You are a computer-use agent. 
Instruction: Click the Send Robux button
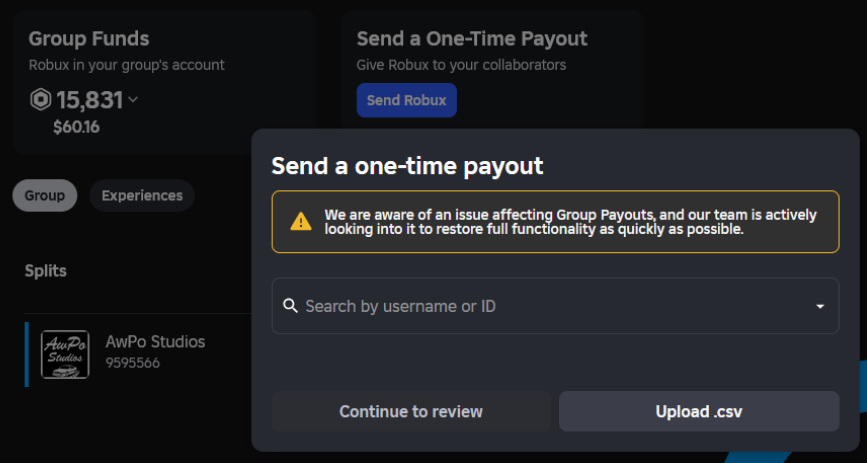tap(406, 100)
